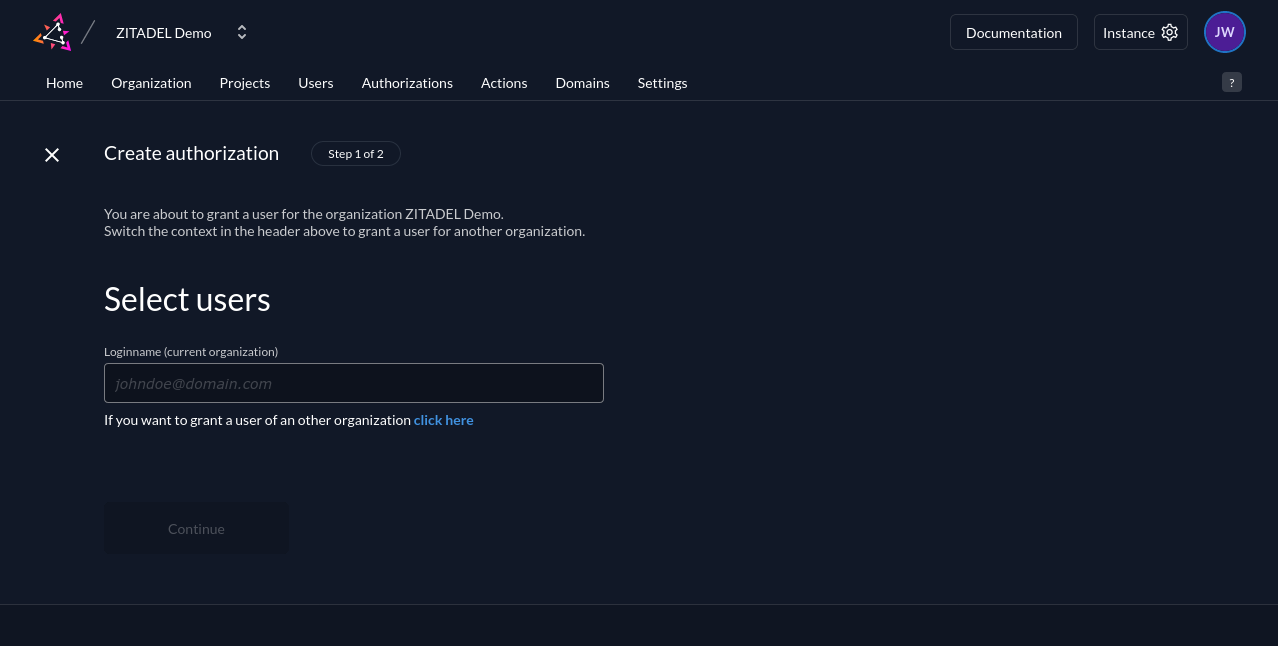Viewport: 1278px width, 646px height.
Task: Open the Documentation link
Action: [1013, 33]
